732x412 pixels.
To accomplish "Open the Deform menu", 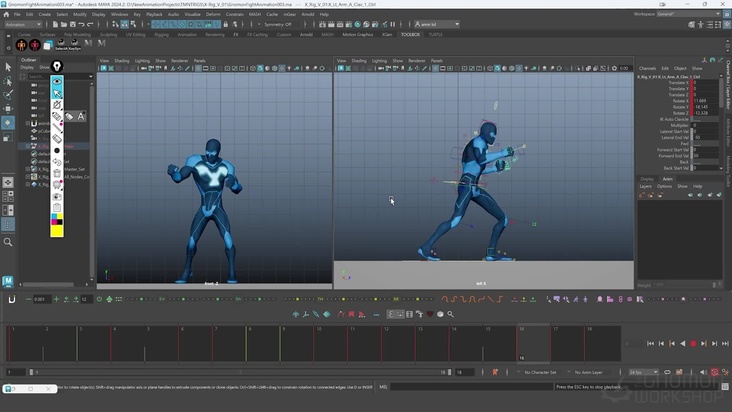I will [x=212, y=15].
